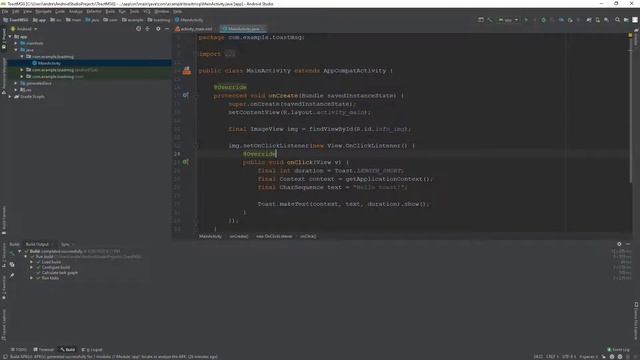The image size is (640, 360).
Task: Expand the Configure build node
Action: (x=31, y=267)
